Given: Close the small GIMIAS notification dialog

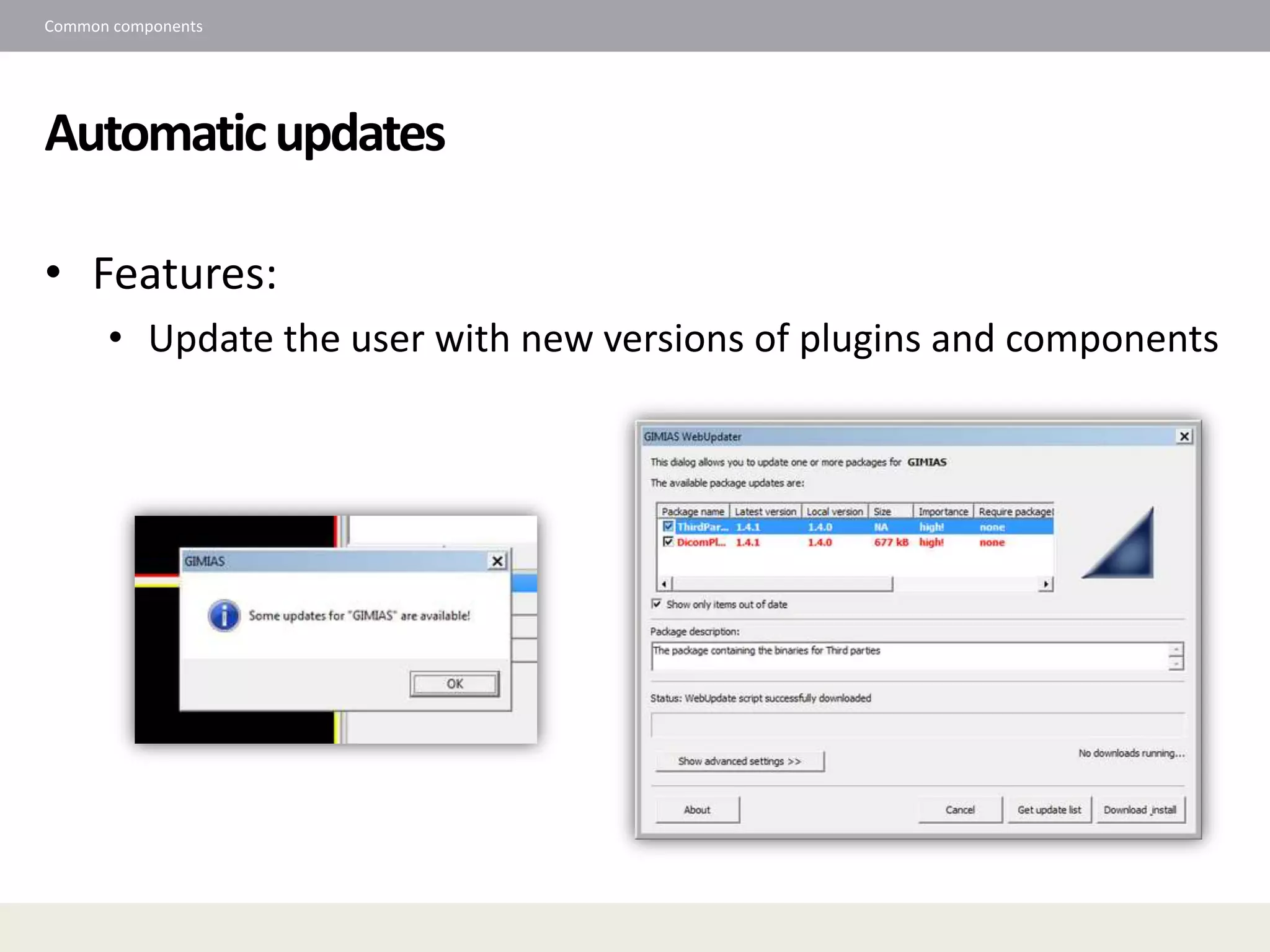Looking at the screenshot, I should pyautogui.click(x=497, y=561).
